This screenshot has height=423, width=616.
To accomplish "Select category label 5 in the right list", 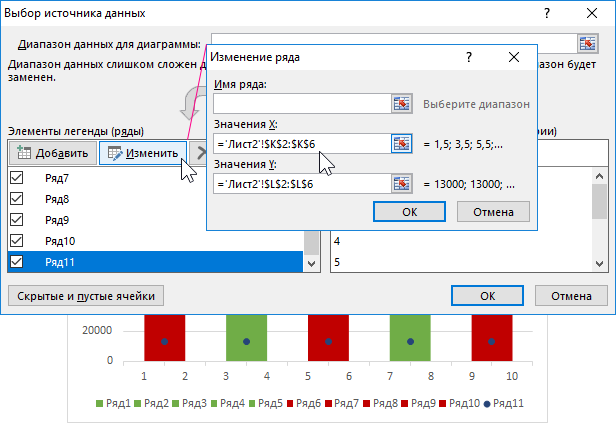I will (x=337, y=262).
